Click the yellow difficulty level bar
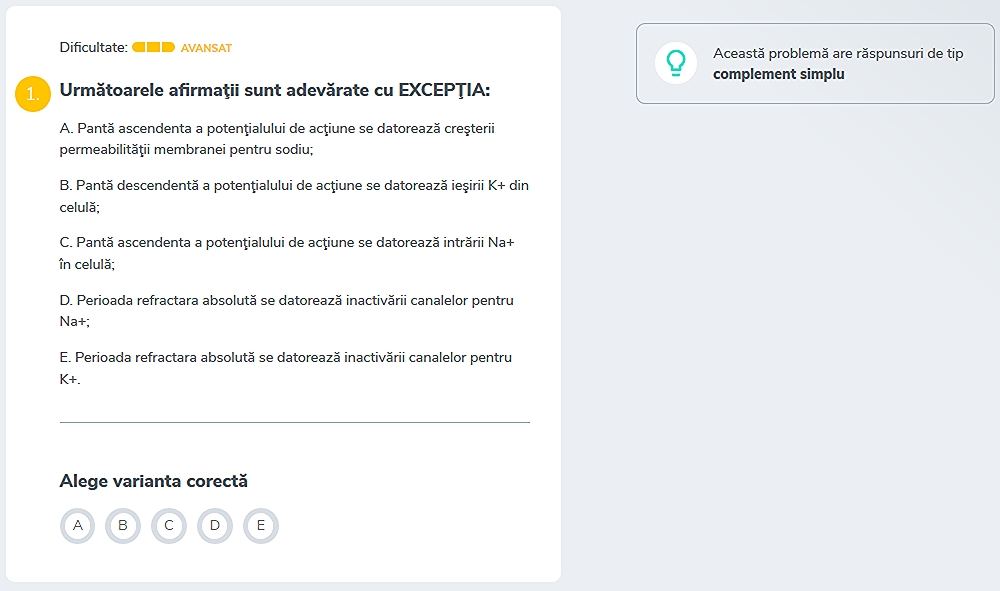The image size is (1000, 591). 153,47
